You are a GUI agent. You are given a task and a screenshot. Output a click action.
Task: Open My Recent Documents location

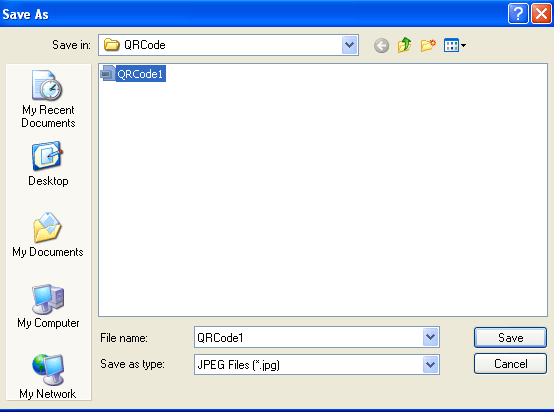click(x=48, y=99)
